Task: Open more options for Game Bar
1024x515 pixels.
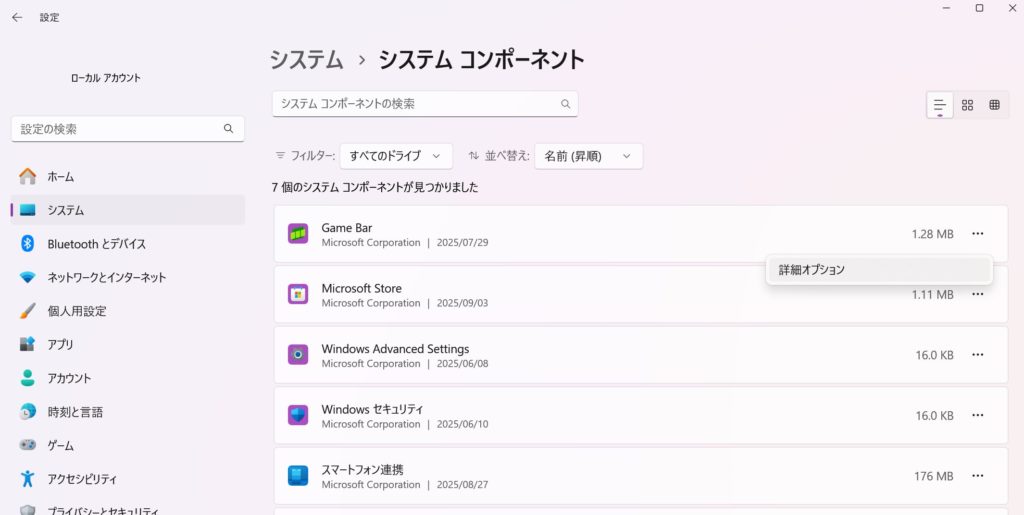Action: coord(977,234)
